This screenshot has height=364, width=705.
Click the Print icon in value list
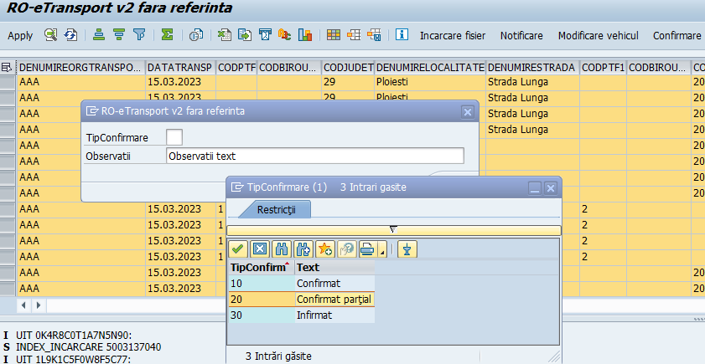368,249
